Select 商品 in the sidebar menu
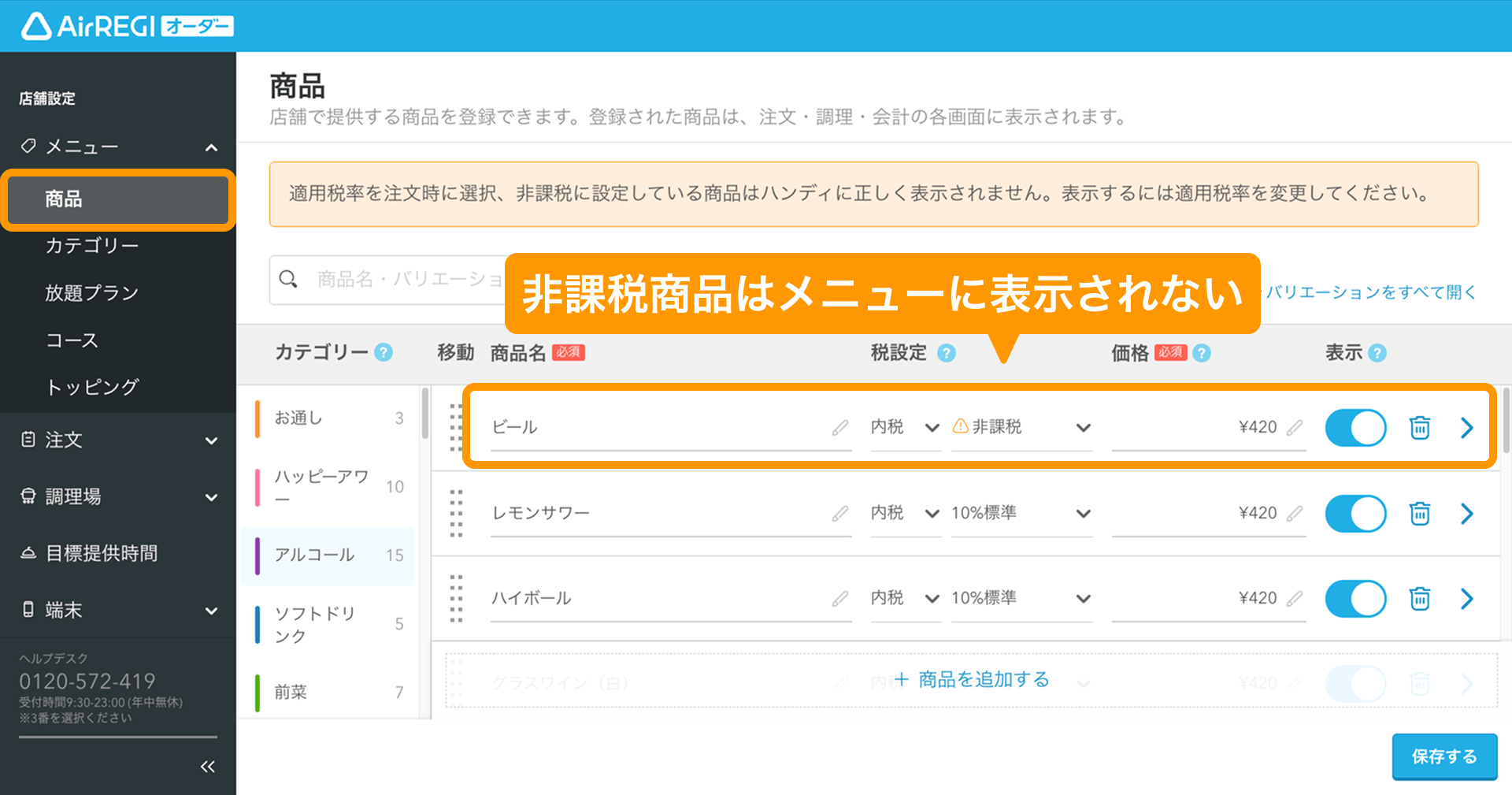The width and height of the screenshot is (1512, 795). pyautogui.click(x=118, y=199)
